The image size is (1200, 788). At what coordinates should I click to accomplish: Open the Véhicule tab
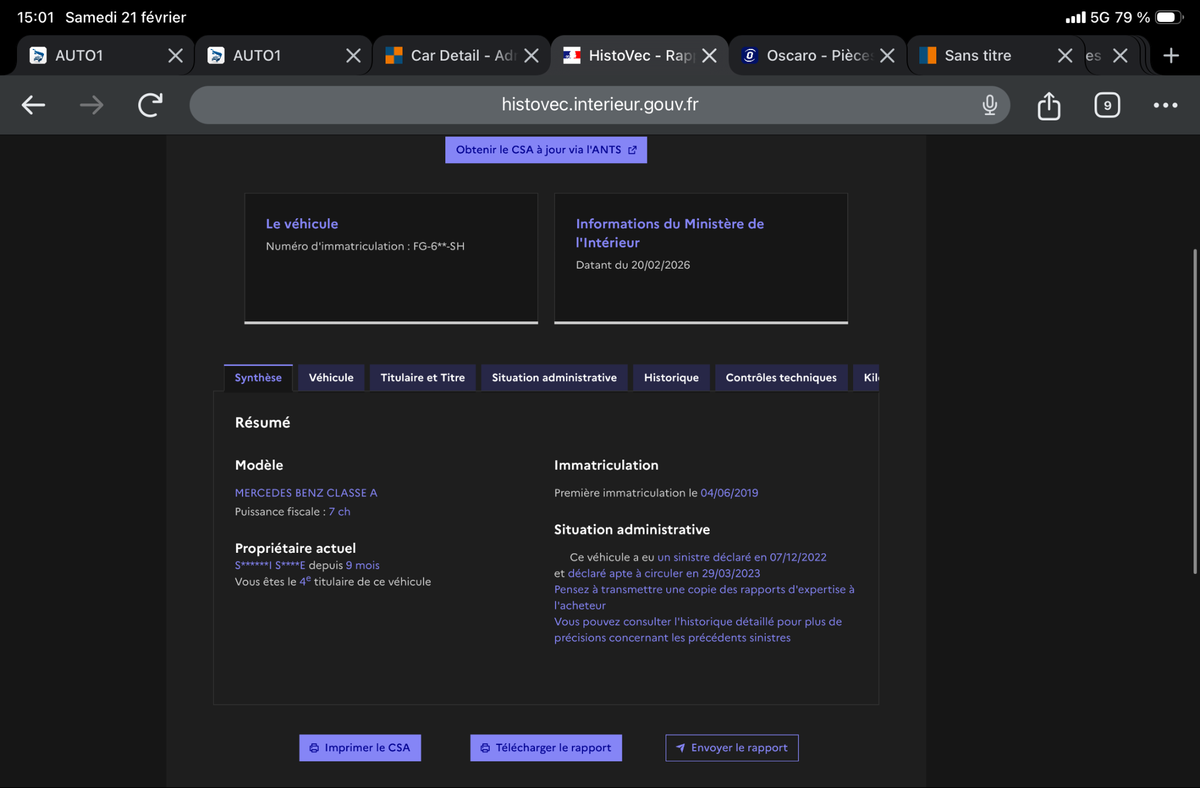(331, 378)
